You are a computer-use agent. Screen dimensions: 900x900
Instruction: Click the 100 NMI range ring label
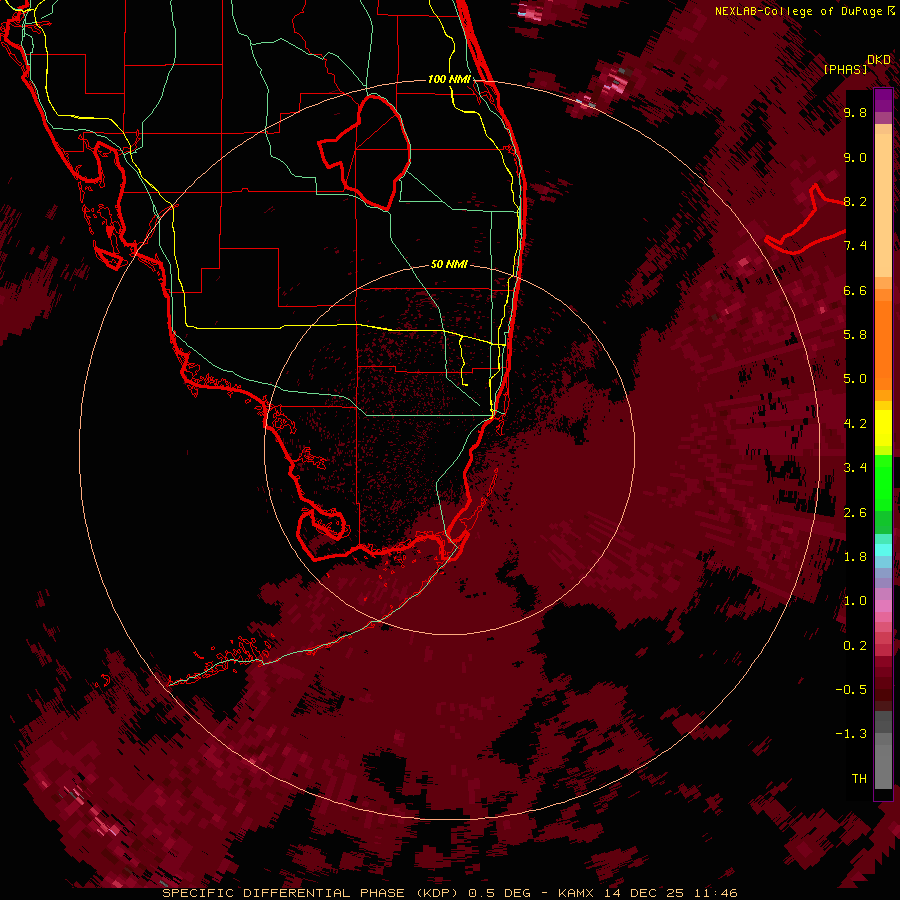(x=449, y=79)
